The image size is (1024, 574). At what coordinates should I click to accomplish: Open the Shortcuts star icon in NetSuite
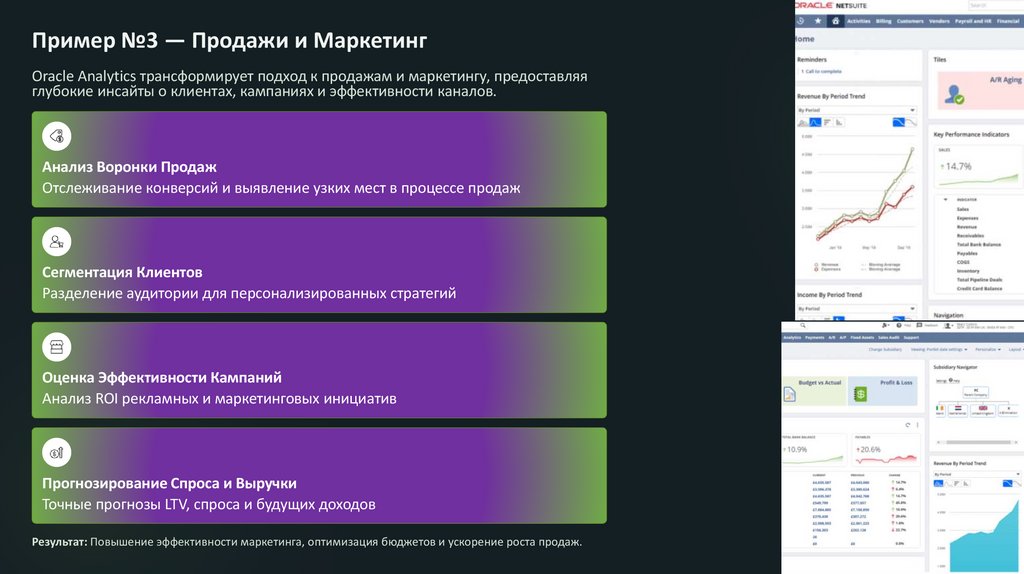click(x=818, y=21)
